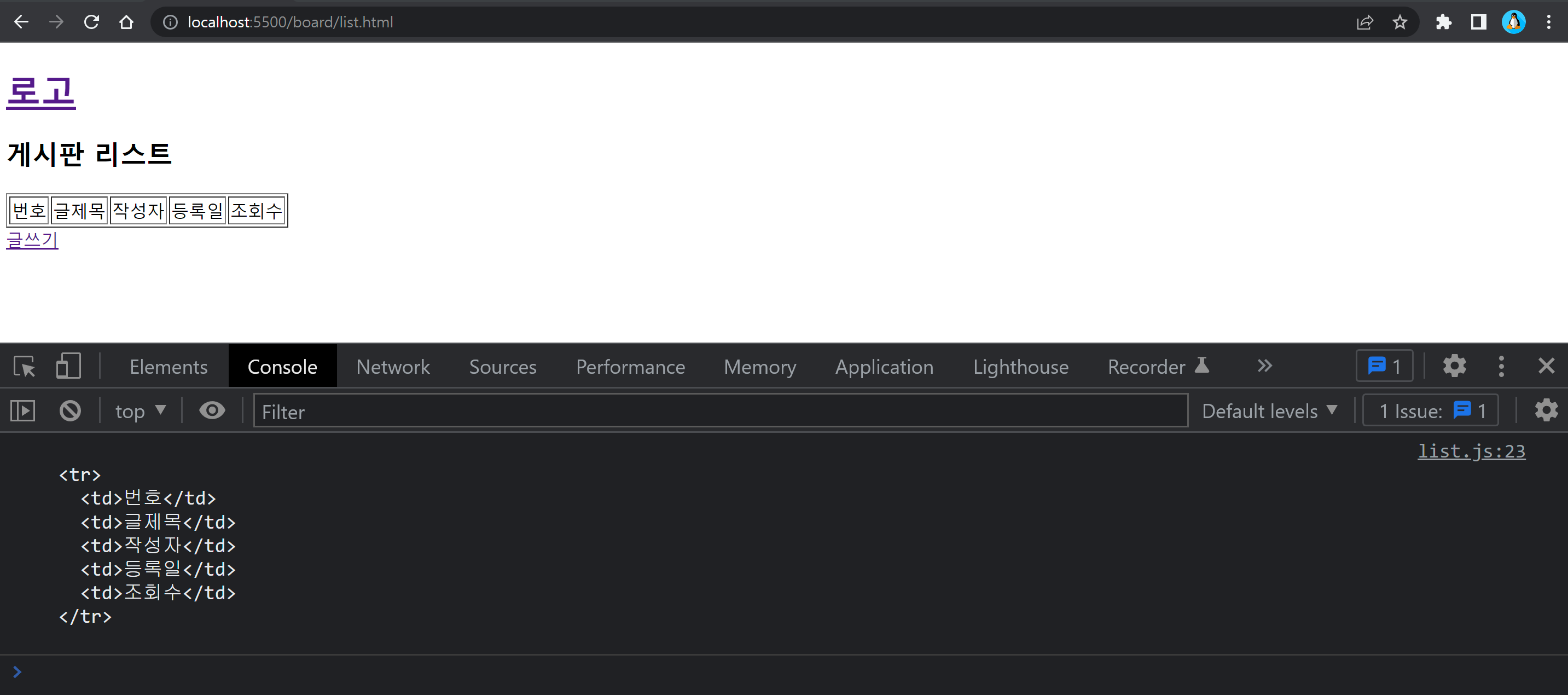Expand more DevTools tabs chevron

(1265, 366)
